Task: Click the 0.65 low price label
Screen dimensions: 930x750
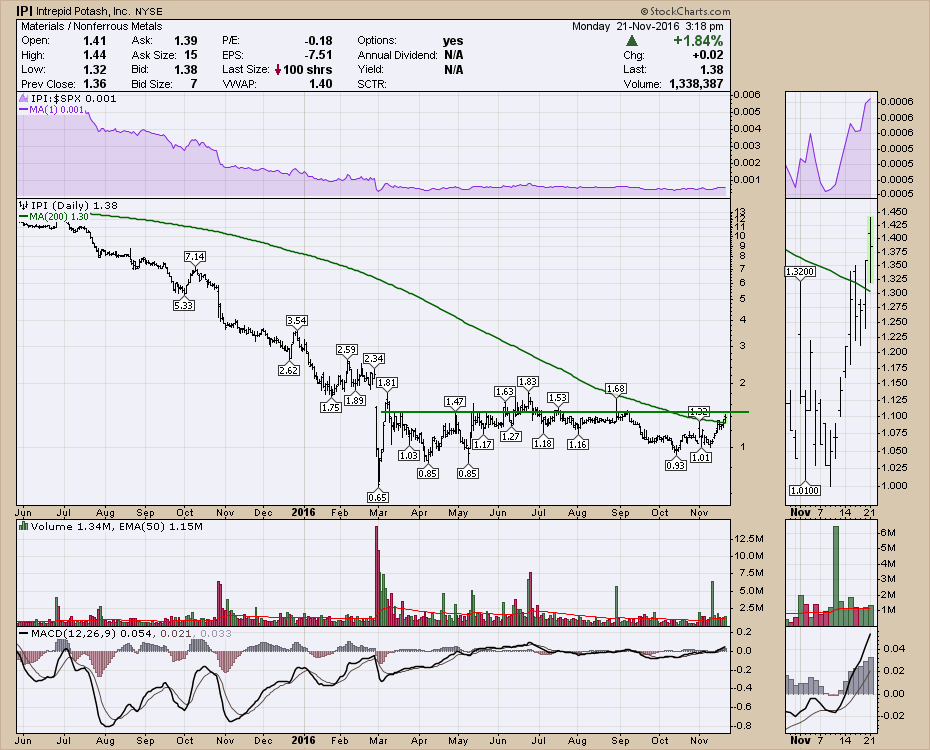Action: [x=378, y=497]
